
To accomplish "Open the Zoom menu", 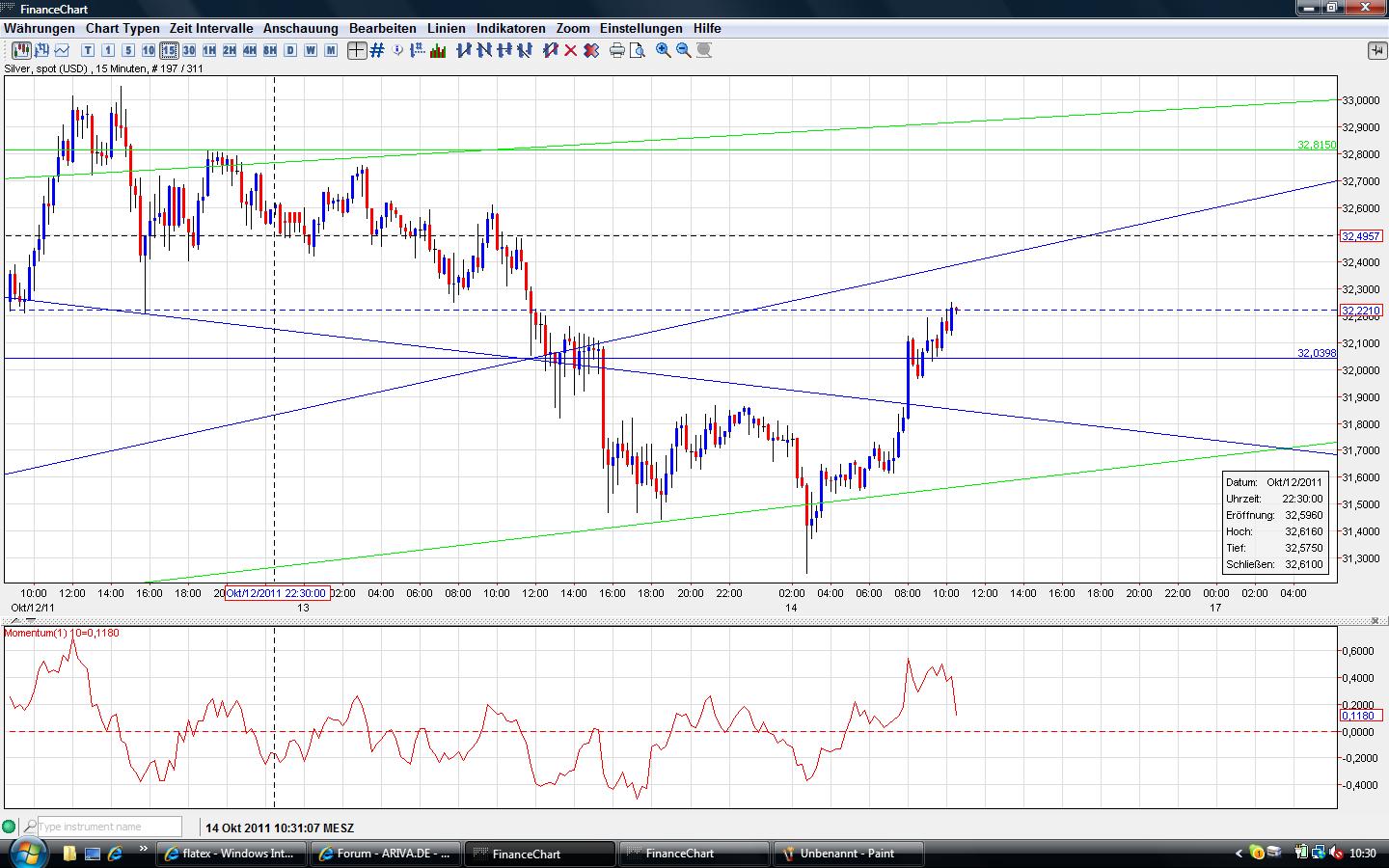I will click(573, 29).
